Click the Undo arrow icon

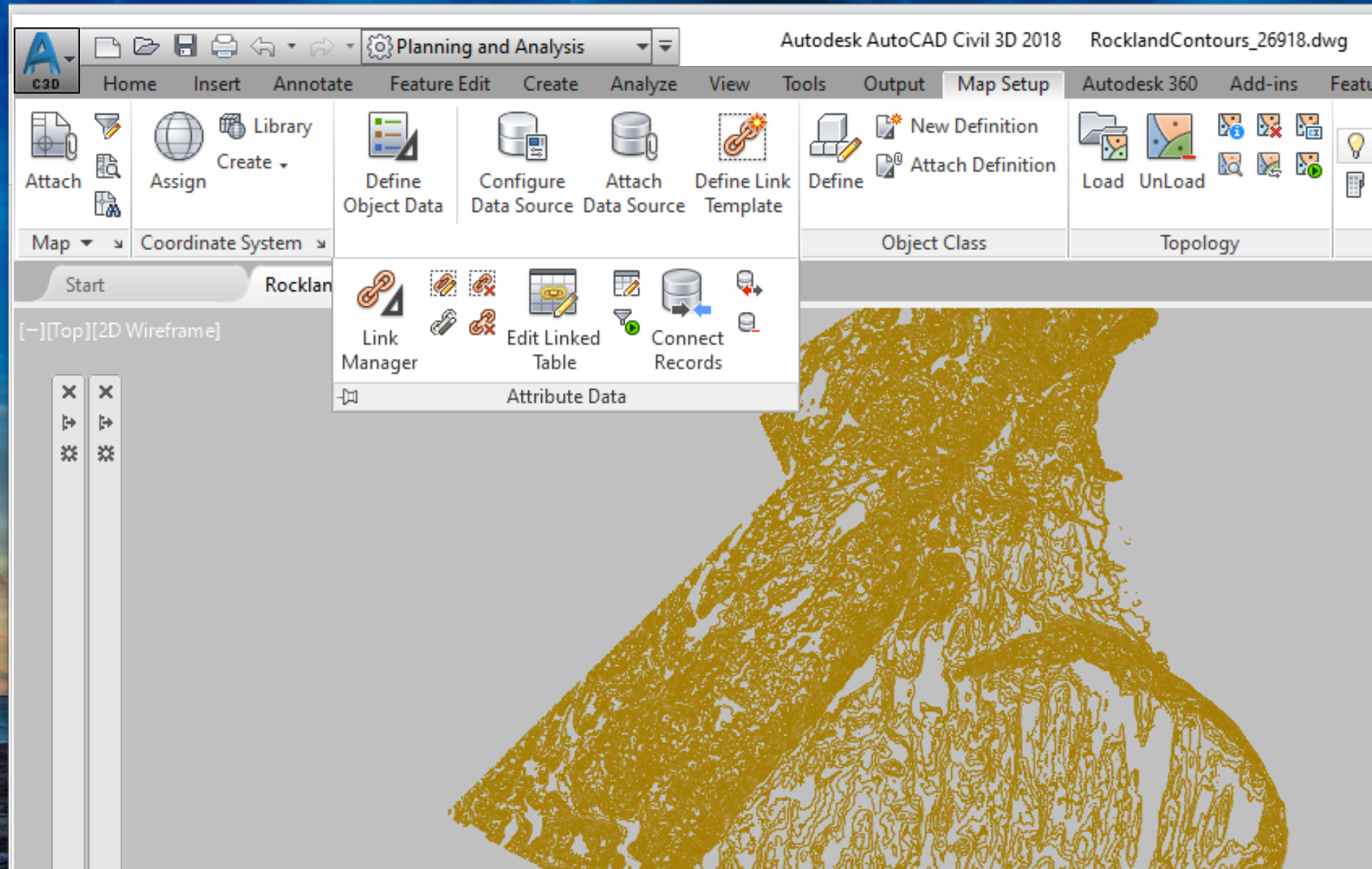(x=263, y=47)
